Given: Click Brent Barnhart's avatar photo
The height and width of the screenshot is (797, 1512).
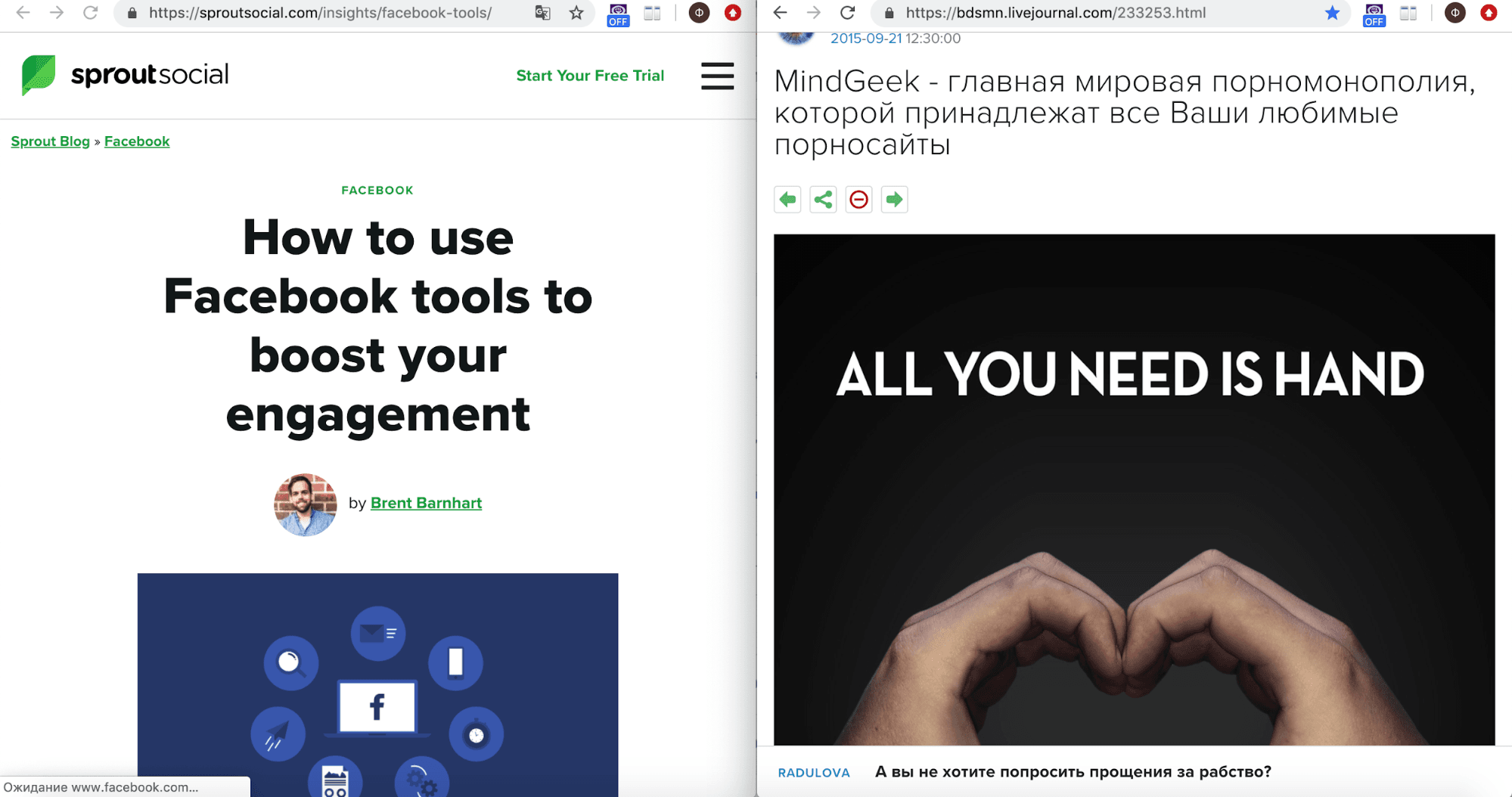Looking at the screenshot, I should coord(306,504).
